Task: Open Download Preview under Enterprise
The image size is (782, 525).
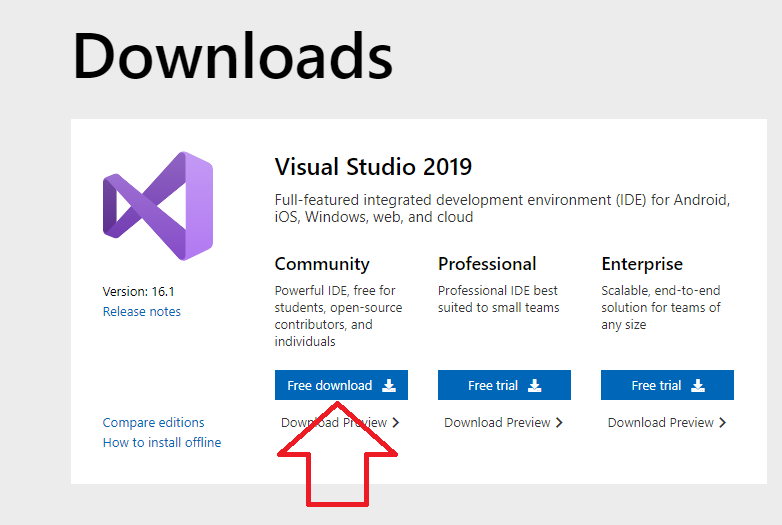Action: pos(667,422)
